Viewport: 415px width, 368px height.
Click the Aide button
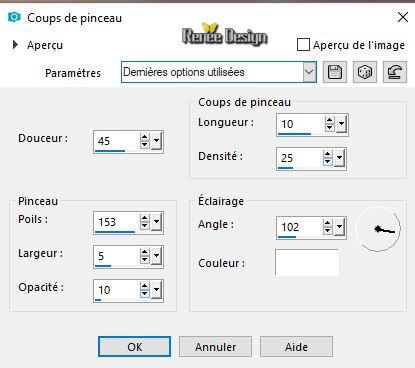(x=296, y=347)
